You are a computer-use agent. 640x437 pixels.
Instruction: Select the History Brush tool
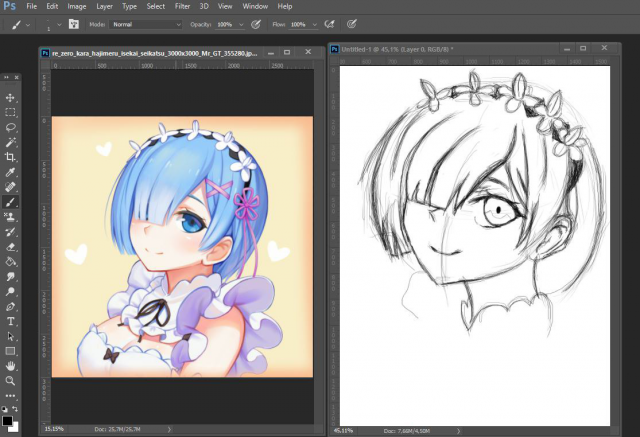click(10, 232)
